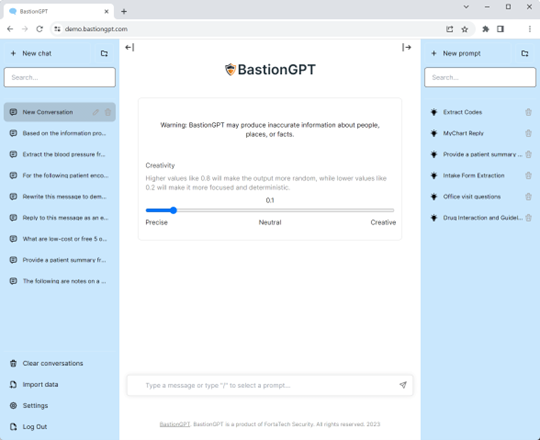
Task: Click the share page icon in address bar
Action: (449, 29)
